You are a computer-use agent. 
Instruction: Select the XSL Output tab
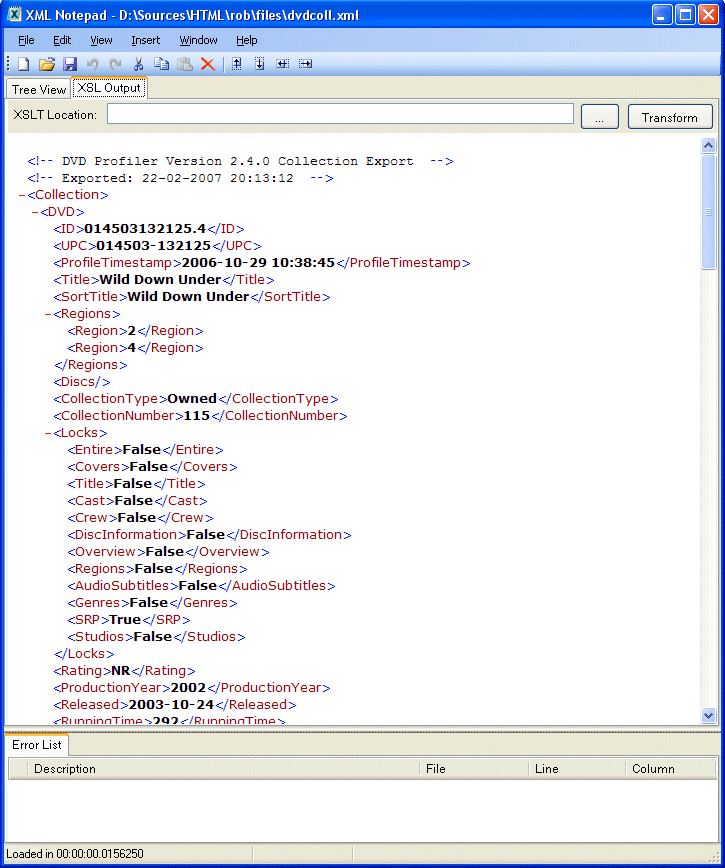(109, 88)
